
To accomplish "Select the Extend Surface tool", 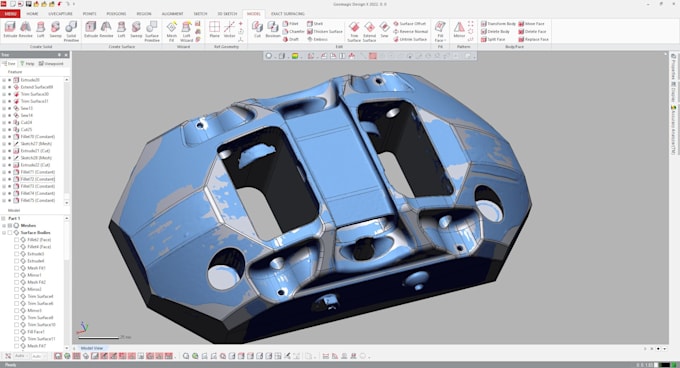I will tap(369, 31).
